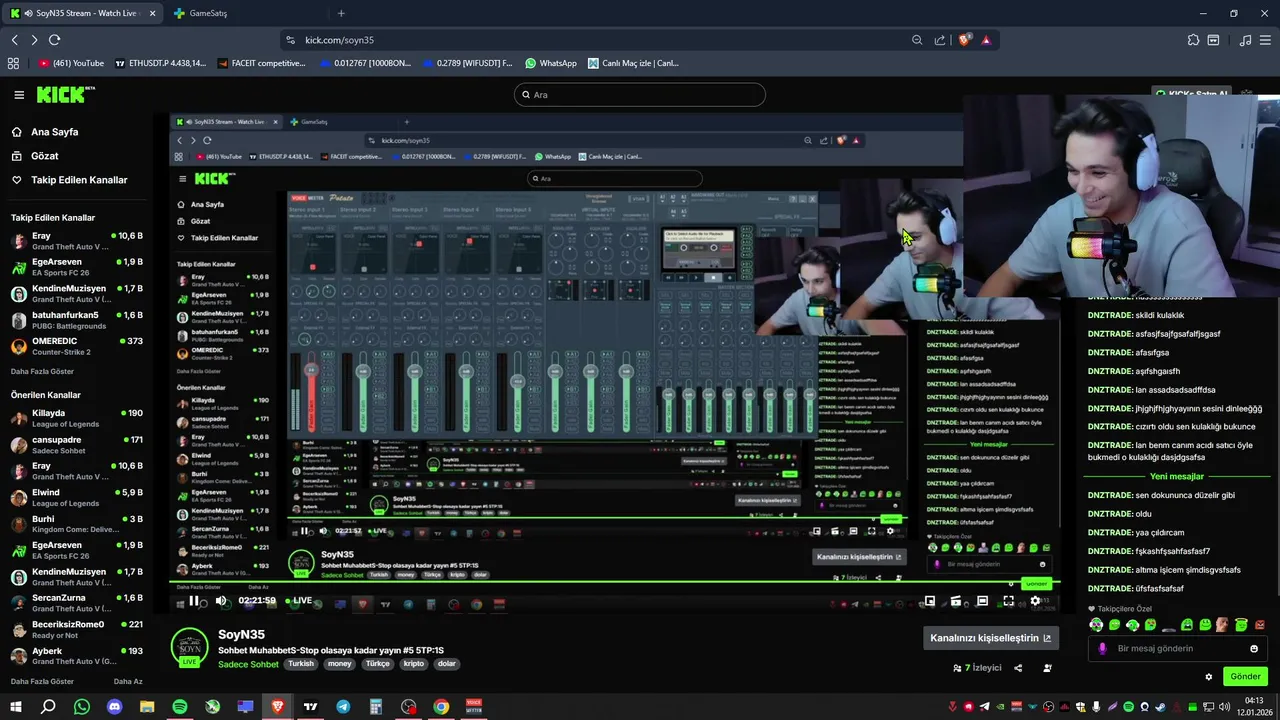
Task: Open the ETHUSDT.P bookmark
Action: click(x=160, y=63)
